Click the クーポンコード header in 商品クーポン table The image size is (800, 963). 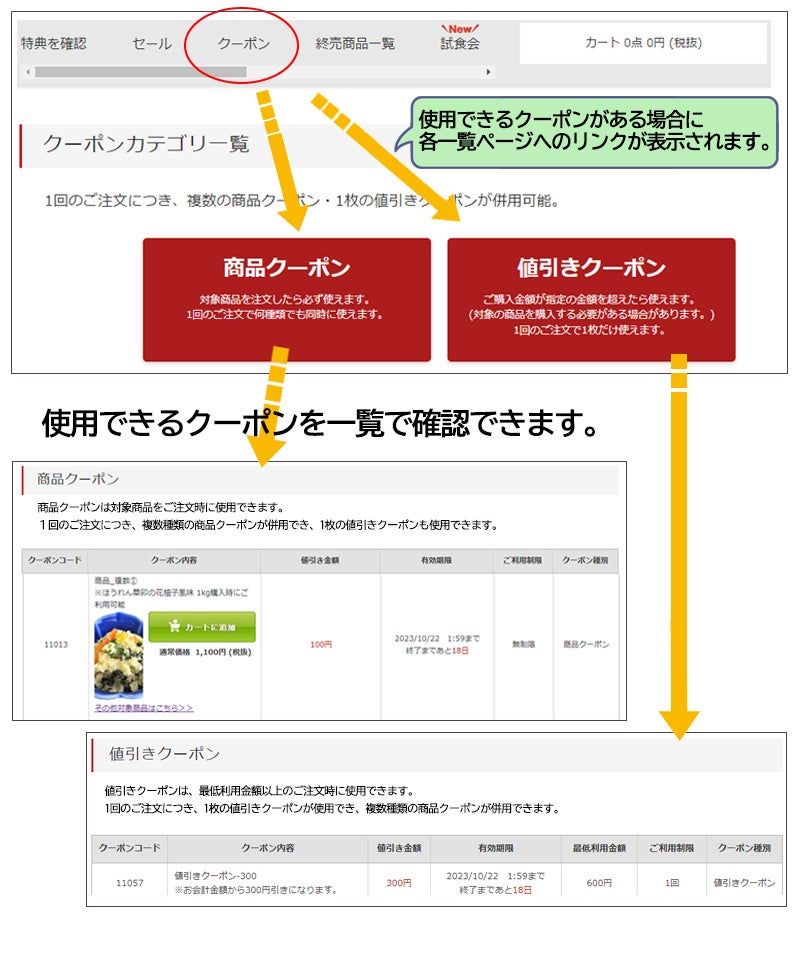coord(55,560)
